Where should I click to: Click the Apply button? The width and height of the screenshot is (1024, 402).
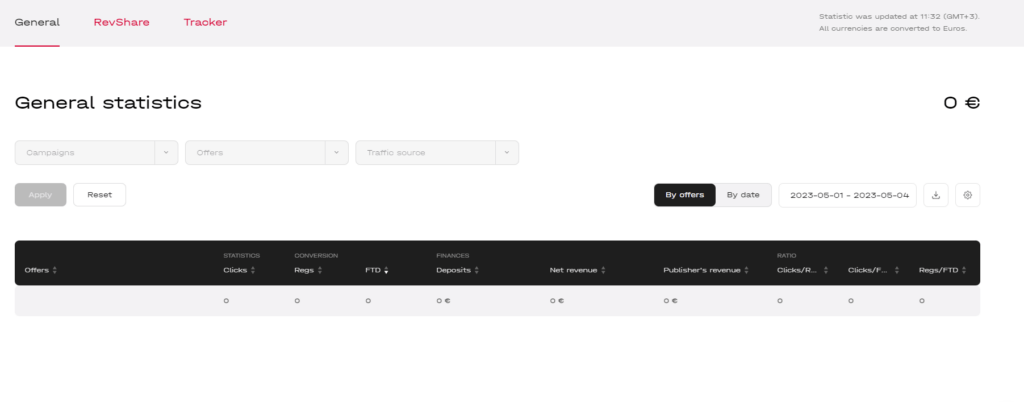point(40,195)
